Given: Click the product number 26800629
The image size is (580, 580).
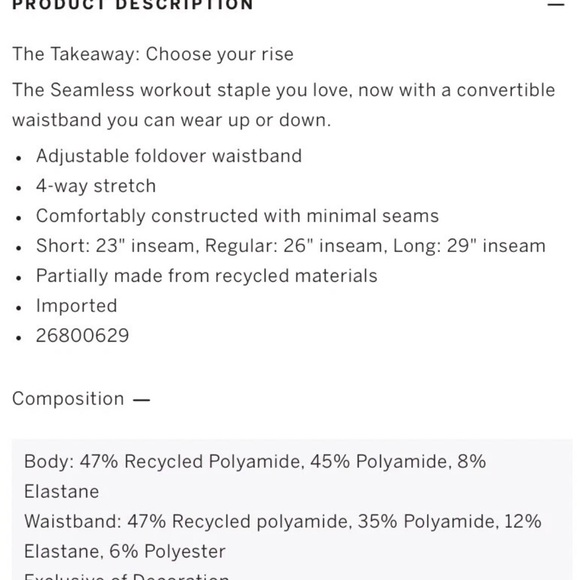Looking at the screenshot, I should tap(82, 336).
